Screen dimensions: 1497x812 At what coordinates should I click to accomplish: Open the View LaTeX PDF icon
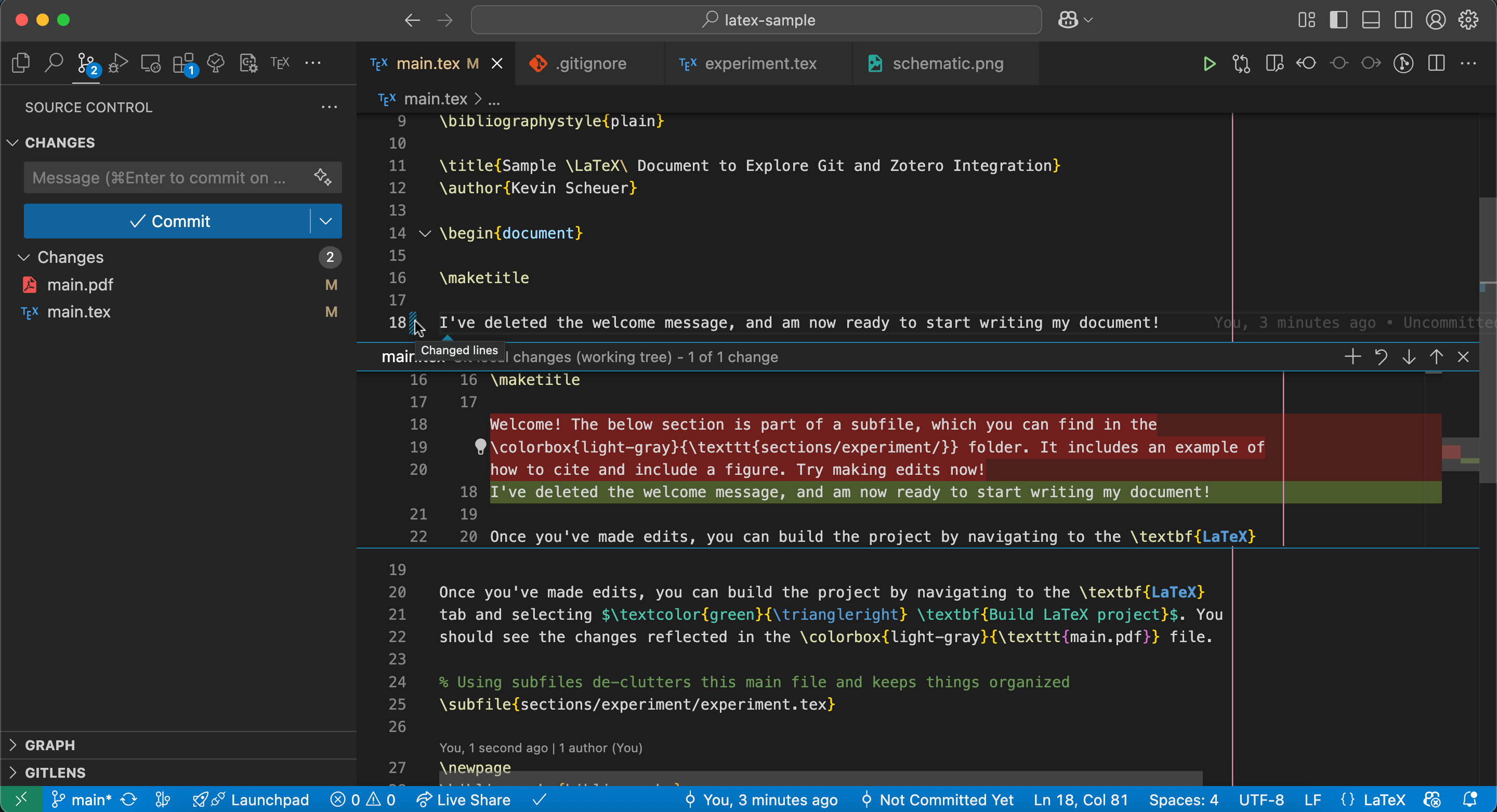(1274, 63)
